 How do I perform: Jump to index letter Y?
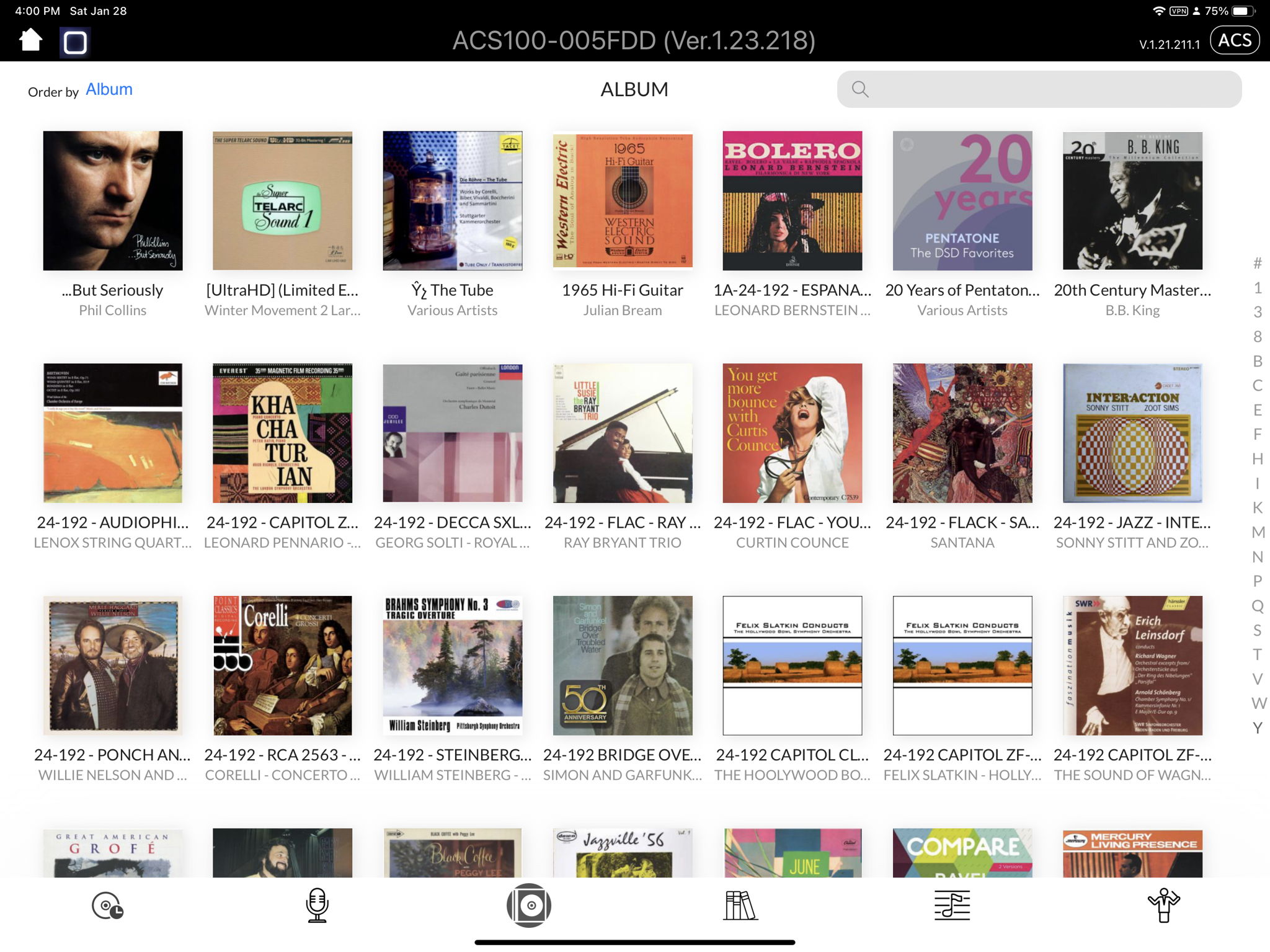tap(1258, 727)
